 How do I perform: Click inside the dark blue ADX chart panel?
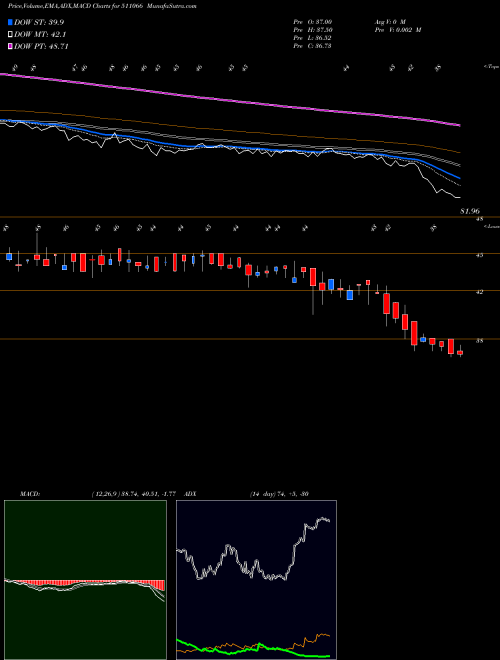pos(256,580)
